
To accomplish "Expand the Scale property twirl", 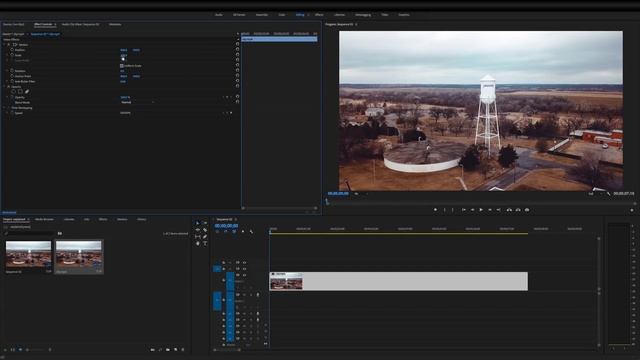I will point(8,55).
